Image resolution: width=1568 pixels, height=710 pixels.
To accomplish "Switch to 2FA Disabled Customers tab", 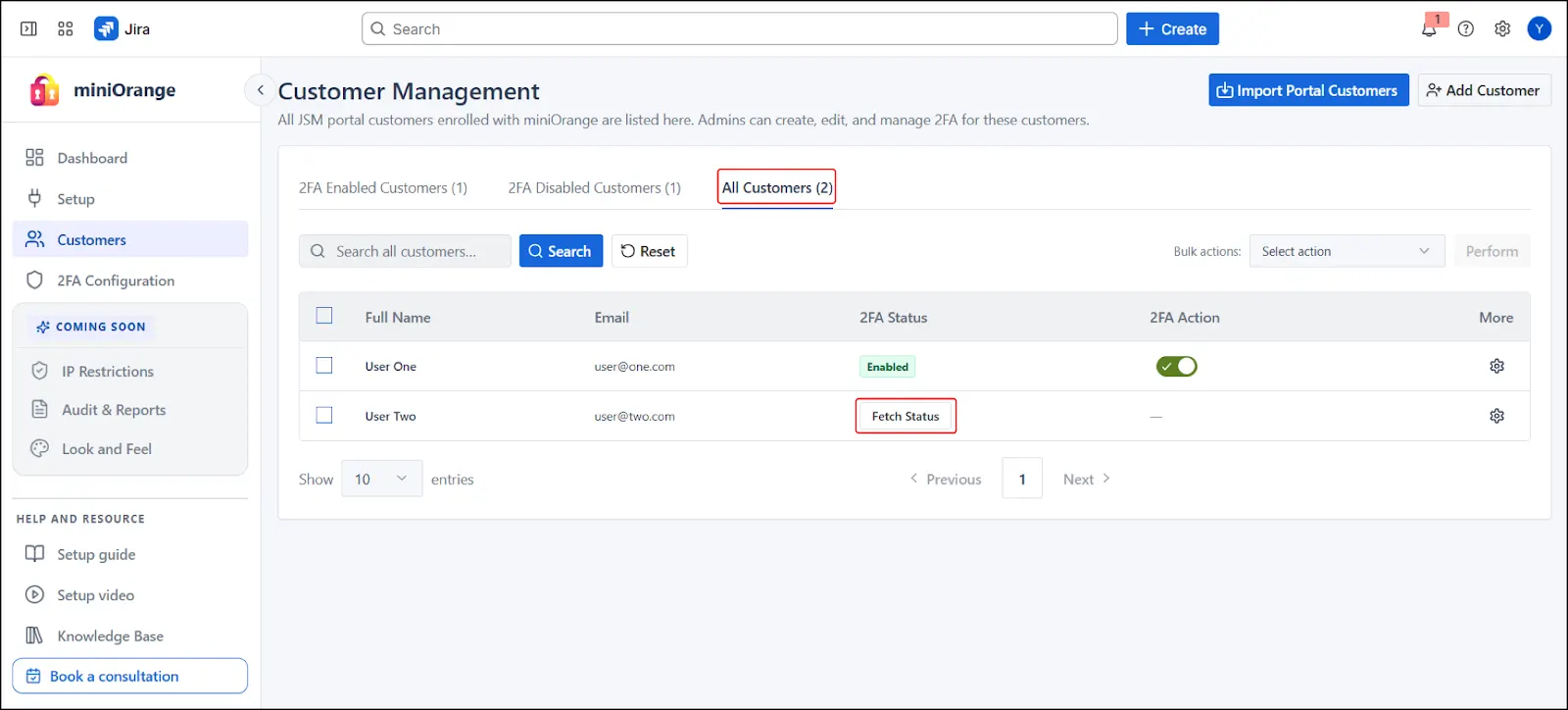I will (x=594, y=188).
